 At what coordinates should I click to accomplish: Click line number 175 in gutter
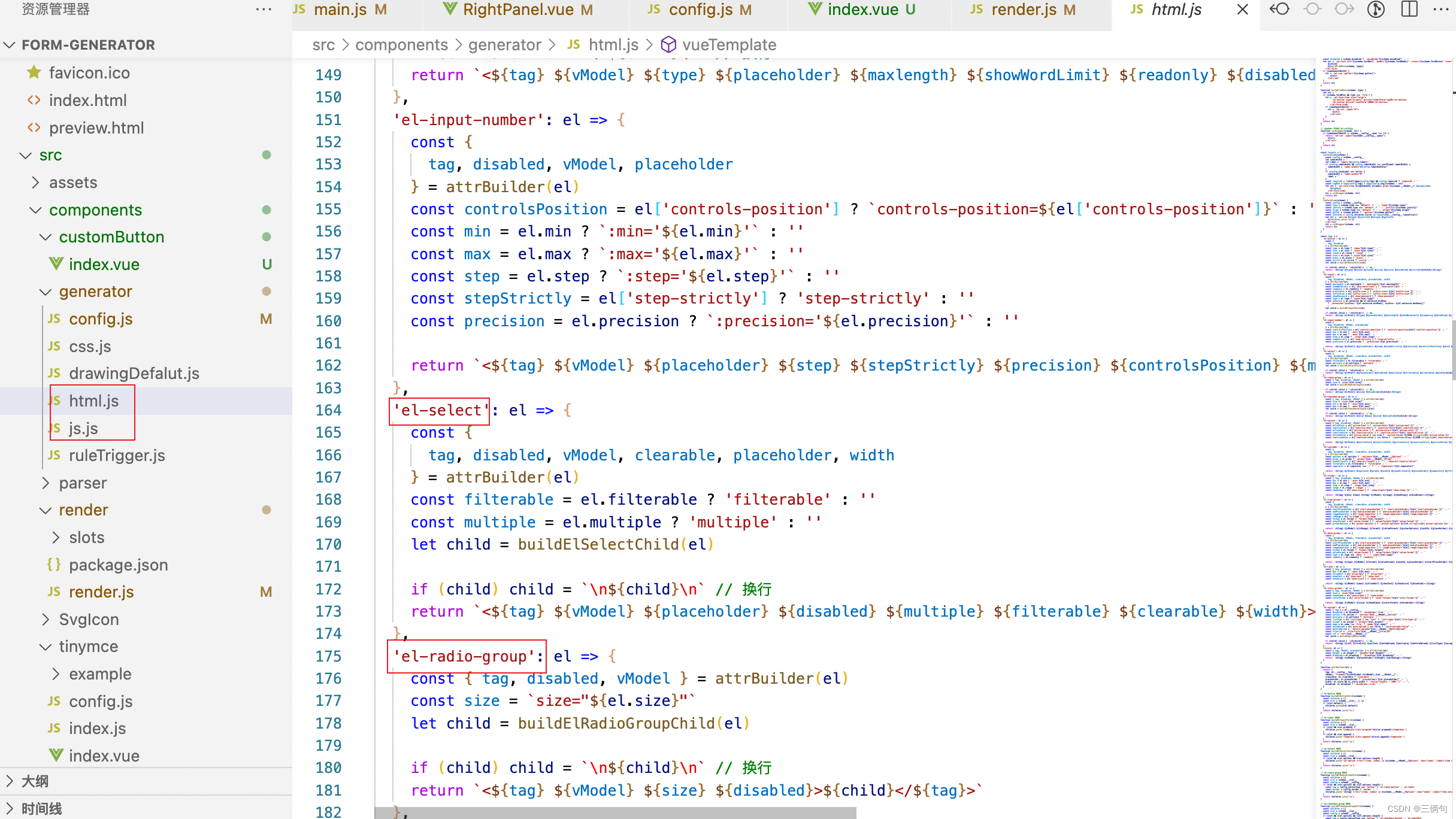(x=328, y=657)
